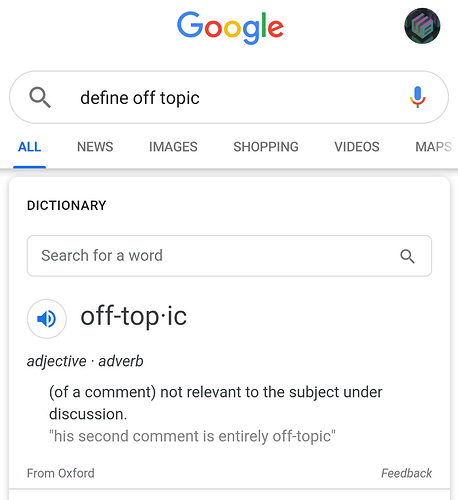Go to the Videos tab
Viewport: 458px width, 500px height.
coord(357,147)
